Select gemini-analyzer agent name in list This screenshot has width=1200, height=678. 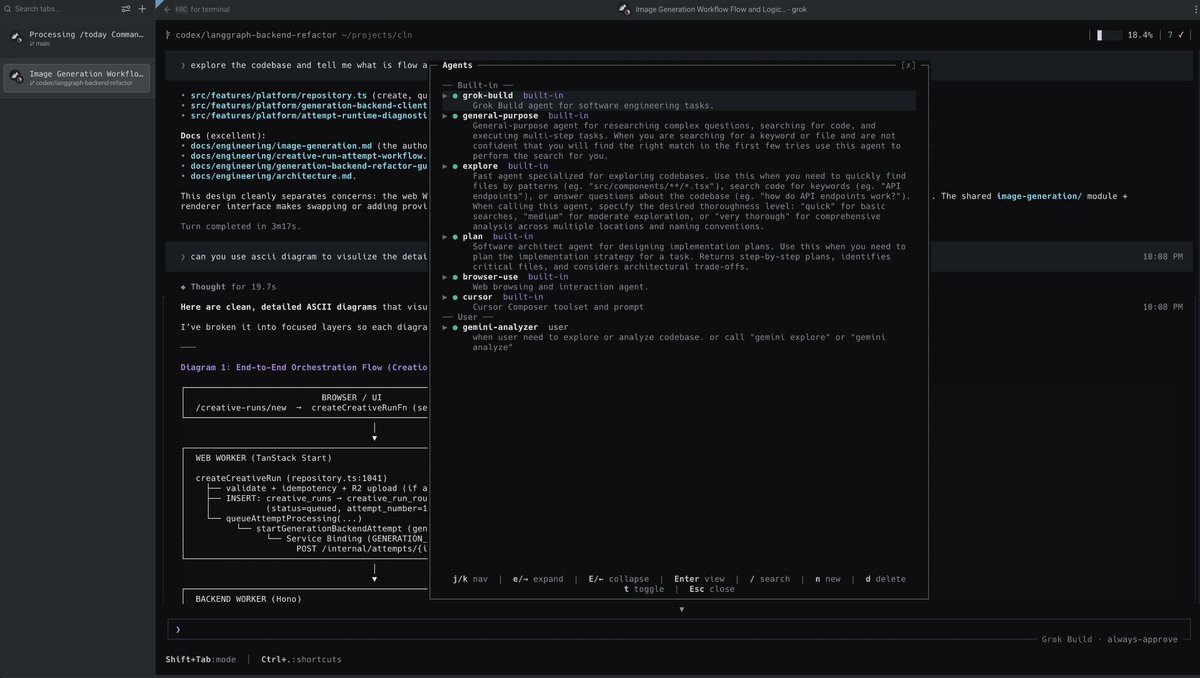(500, 327)
